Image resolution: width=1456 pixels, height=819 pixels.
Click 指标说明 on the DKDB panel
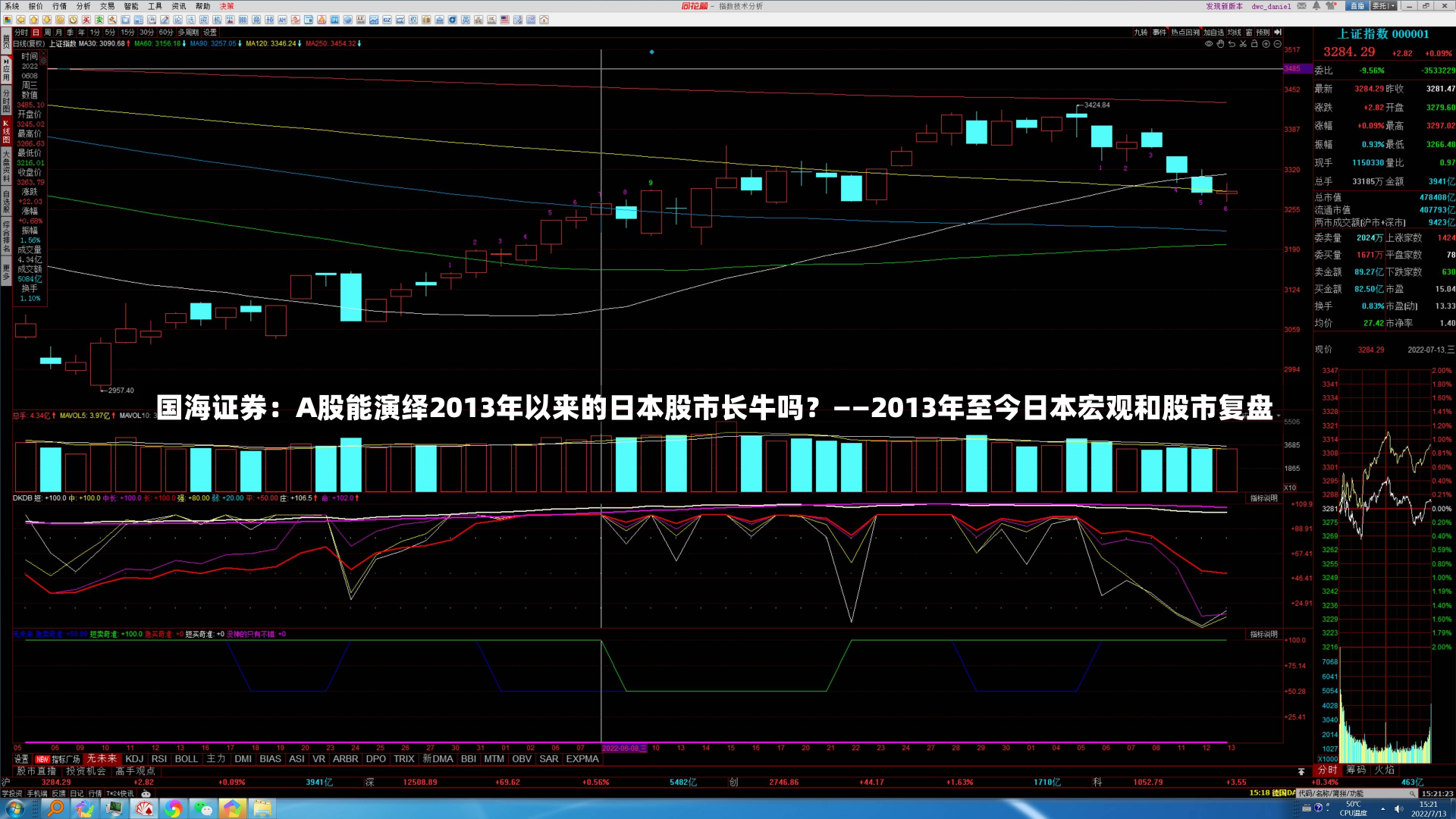[x=1263, y=498]
